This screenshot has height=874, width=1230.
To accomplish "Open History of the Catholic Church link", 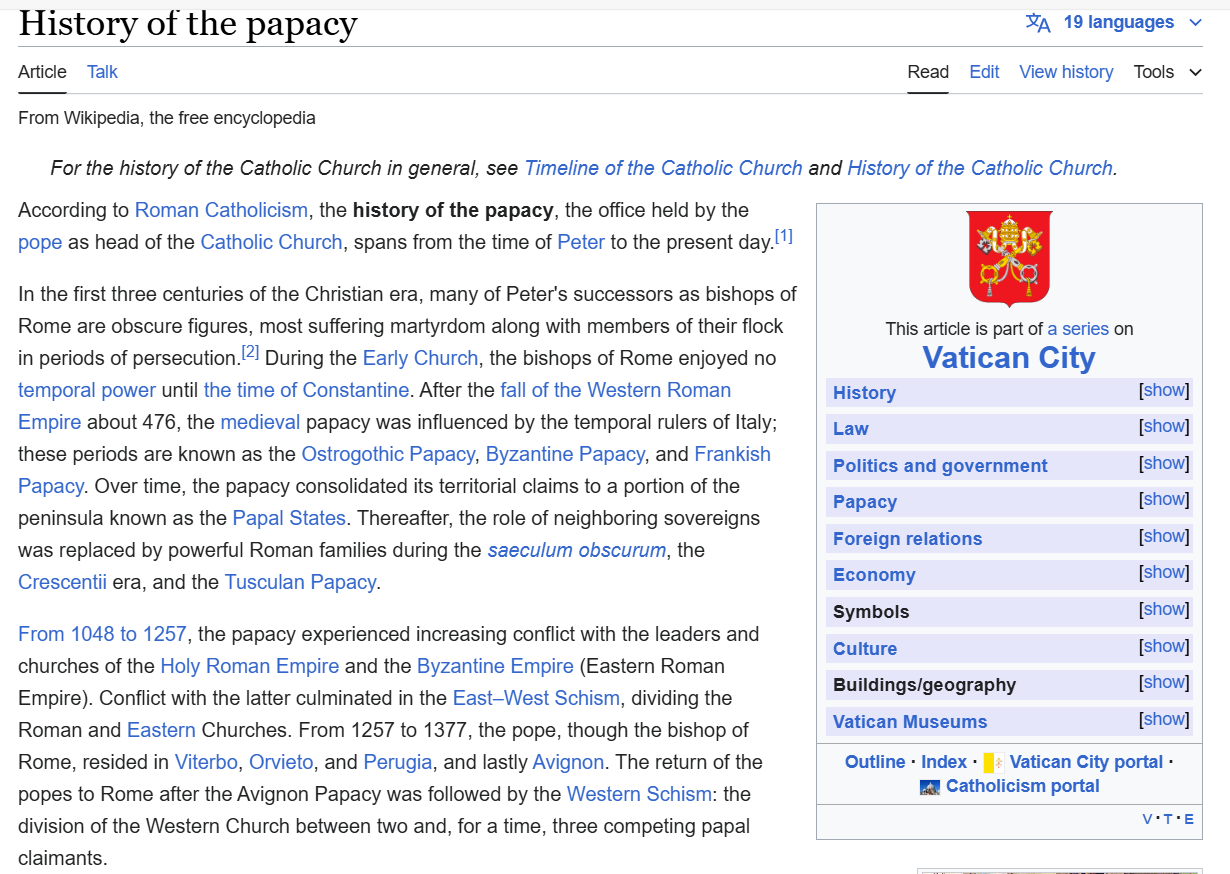I will (980, 168).
